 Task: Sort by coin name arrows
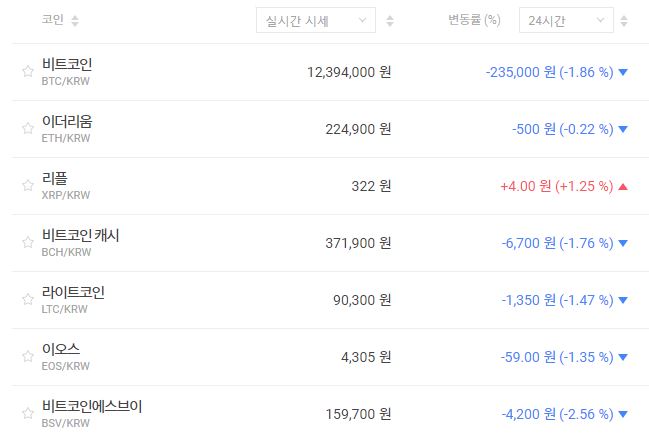coord(76,21)
